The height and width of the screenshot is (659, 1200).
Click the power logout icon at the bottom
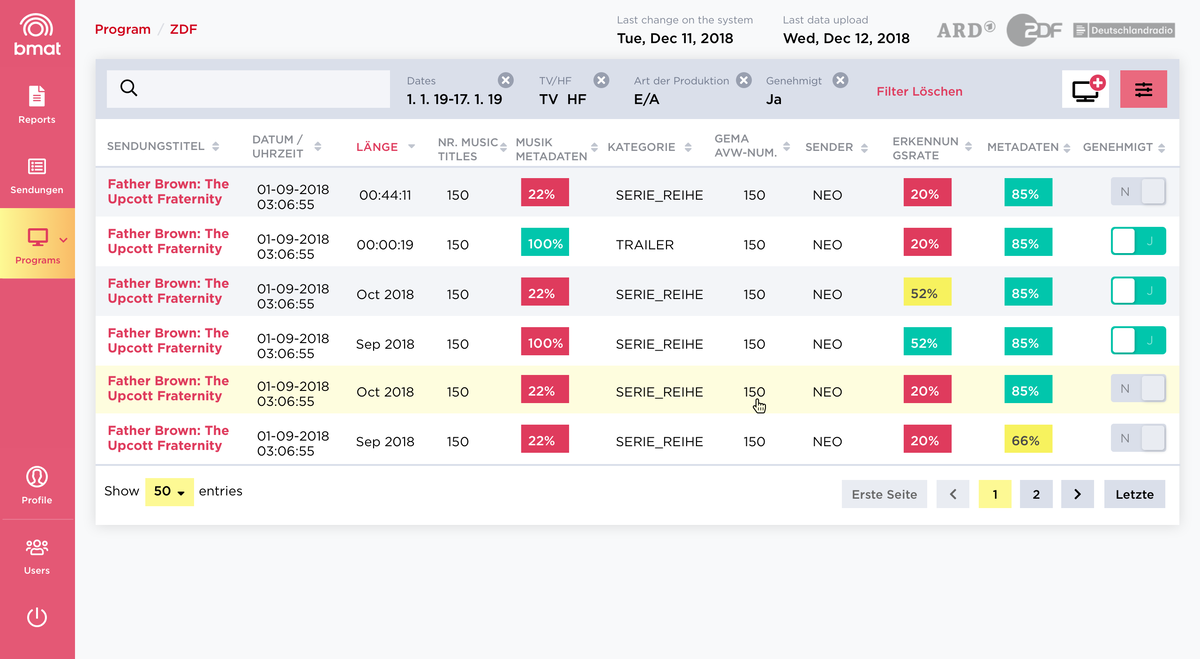[37, 617]
